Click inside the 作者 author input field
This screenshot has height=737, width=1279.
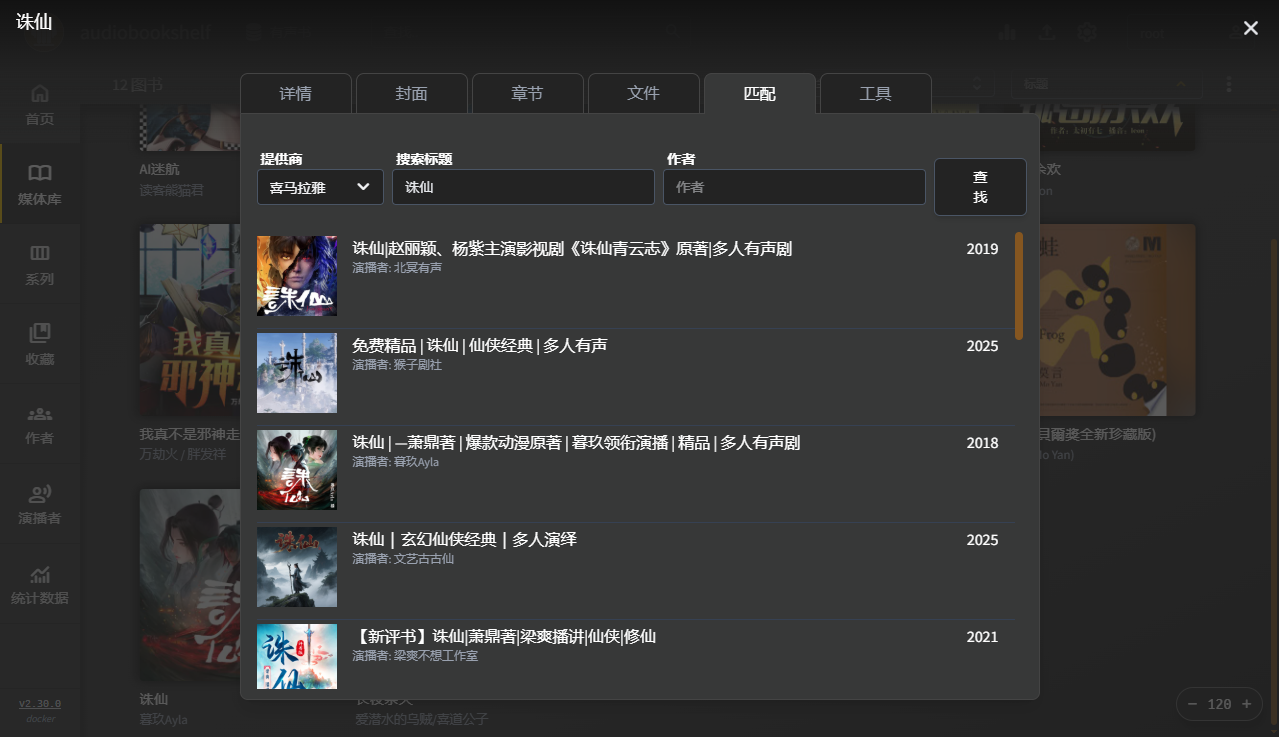[x=793, y=187]
